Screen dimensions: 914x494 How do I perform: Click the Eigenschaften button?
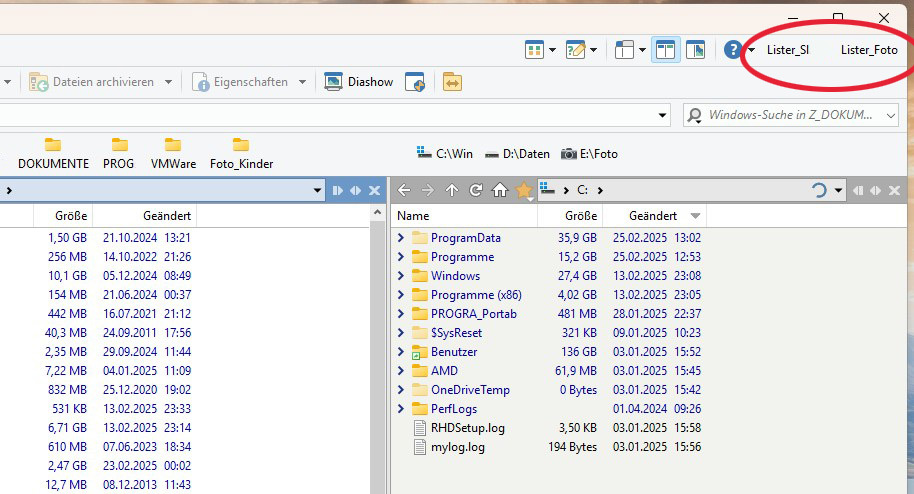coord(240,82)
